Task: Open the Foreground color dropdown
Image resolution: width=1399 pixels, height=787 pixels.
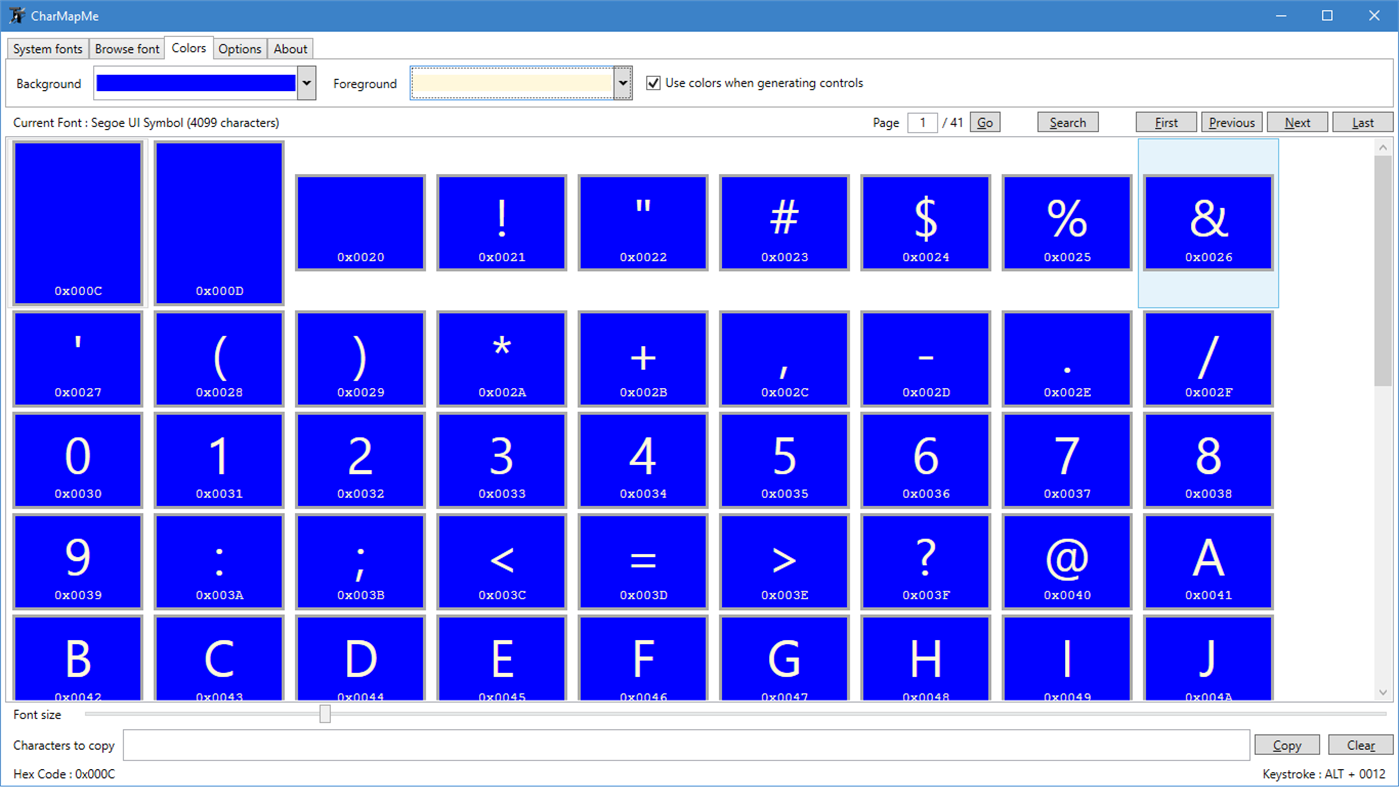Action: [x=622, y=83]
